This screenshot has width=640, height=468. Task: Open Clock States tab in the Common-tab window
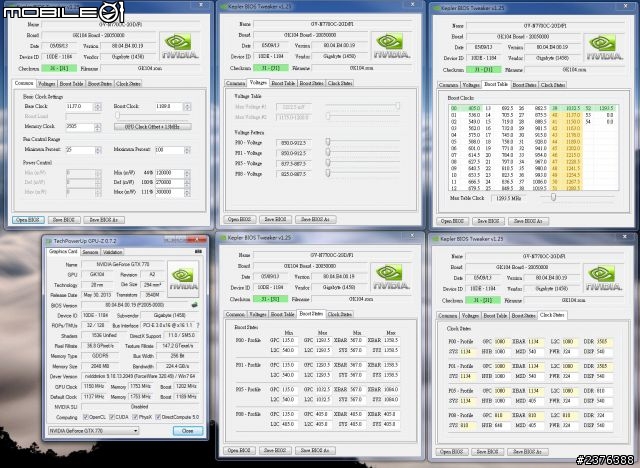click(x=128, y=84)
